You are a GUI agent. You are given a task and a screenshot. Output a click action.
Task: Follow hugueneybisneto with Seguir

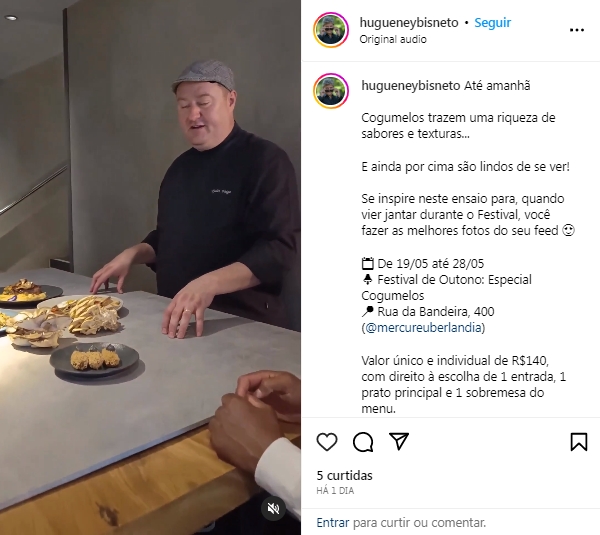coord(492,23)
